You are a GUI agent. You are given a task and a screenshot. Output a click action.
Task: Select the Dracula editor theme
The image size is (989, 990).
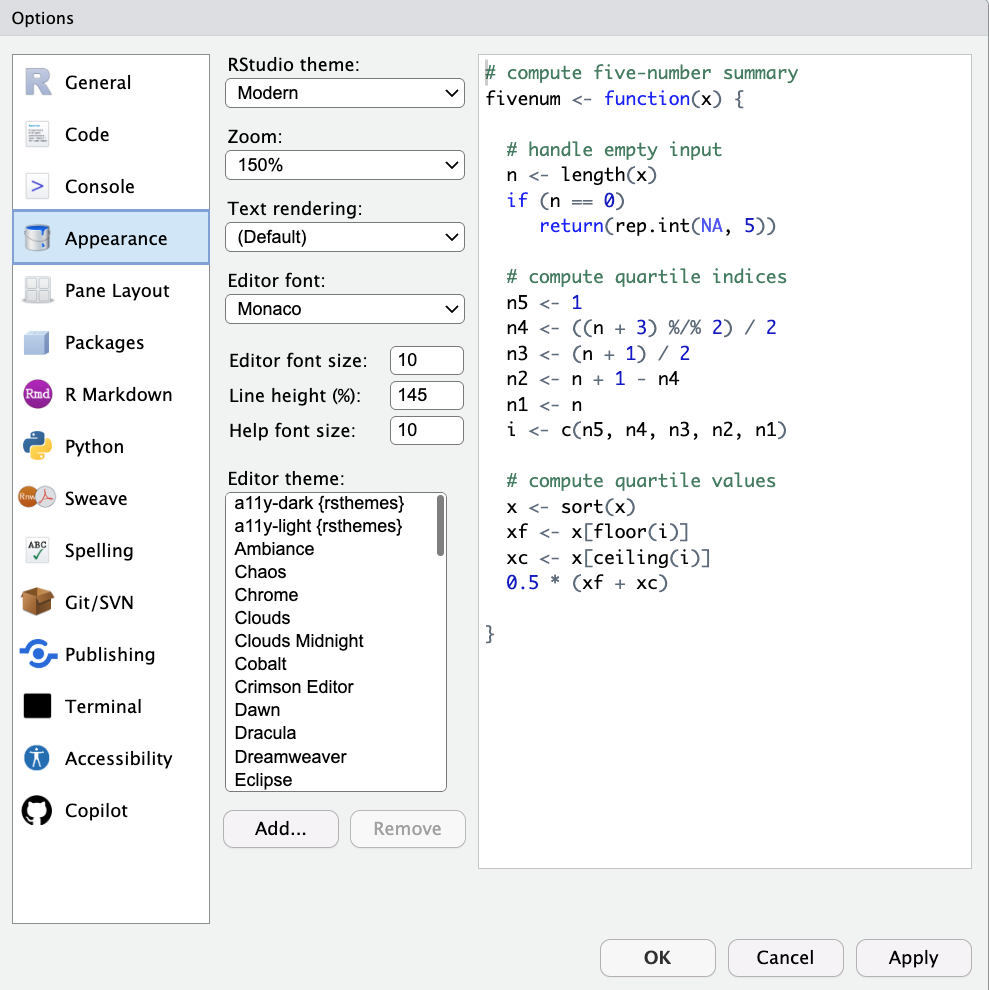coord(265,733)
